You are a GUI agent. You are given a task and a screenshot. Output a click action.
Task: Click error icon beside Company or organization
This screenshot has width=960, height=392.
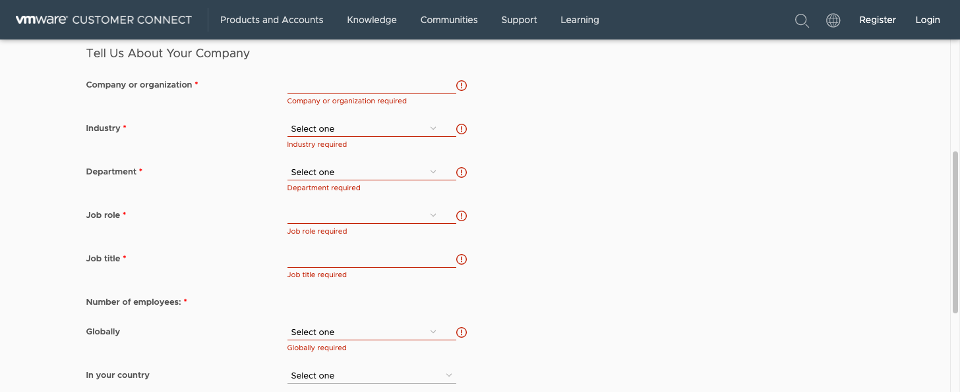462,86
